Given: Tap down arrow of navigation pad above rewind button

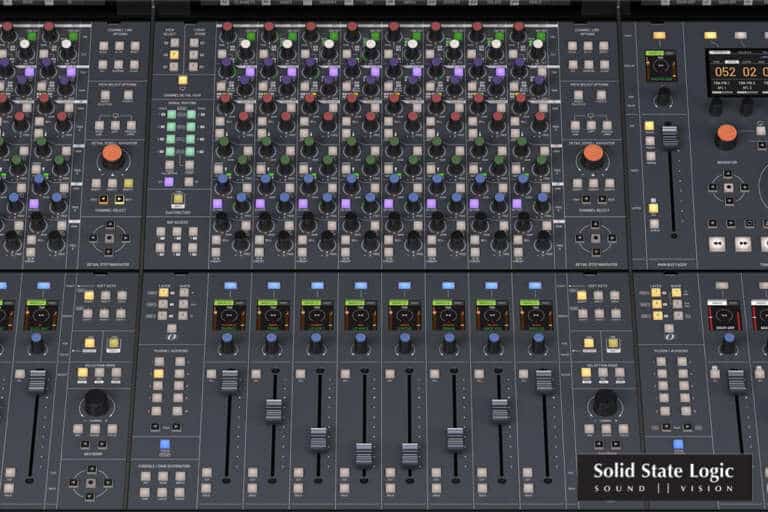Looking at the screenshot, I should pyautogui.click(x=729, y=200).
